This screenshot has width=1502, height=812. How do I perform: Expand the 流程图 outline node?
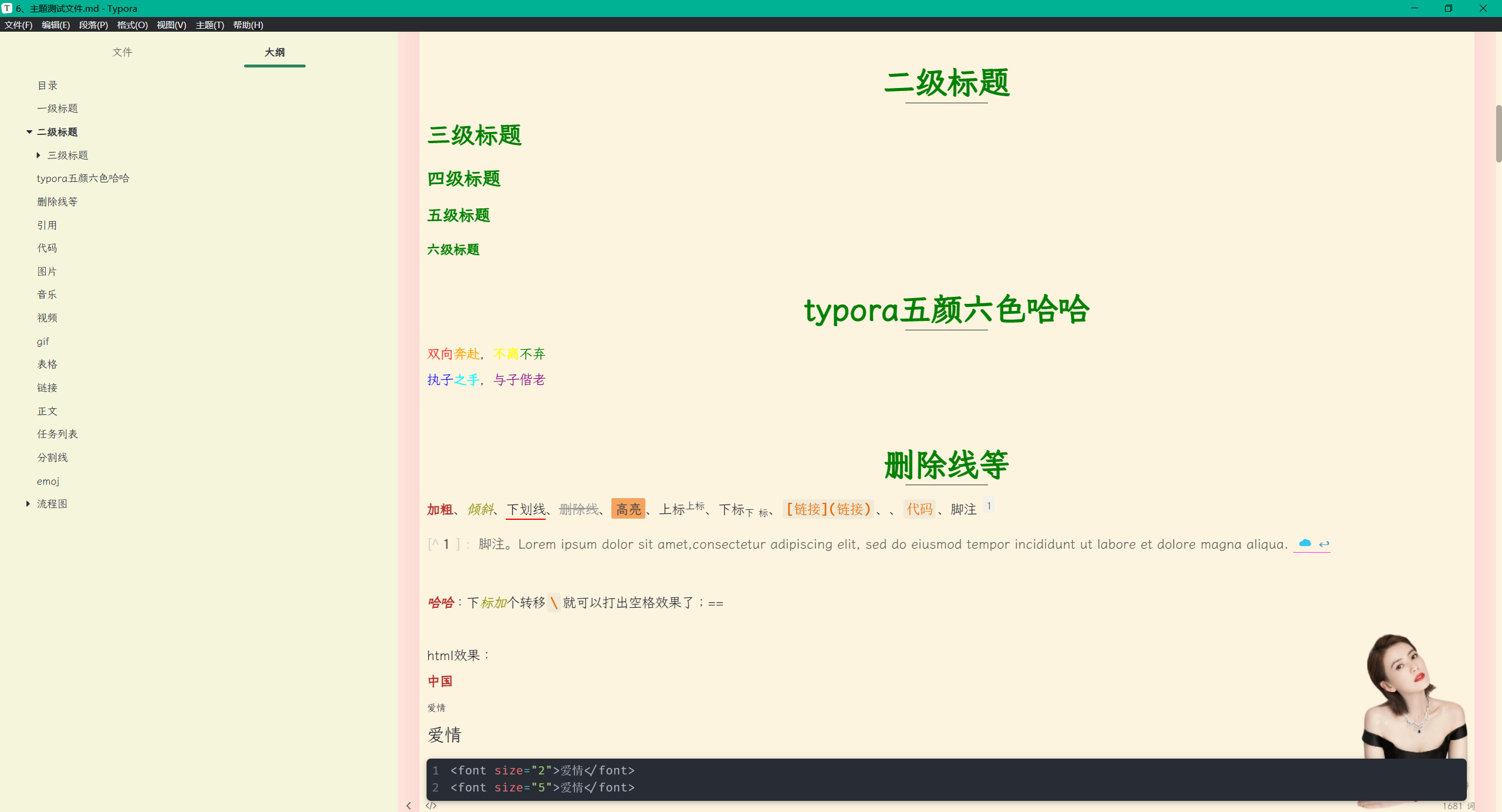pyautogui.click(x=28, y=504)
